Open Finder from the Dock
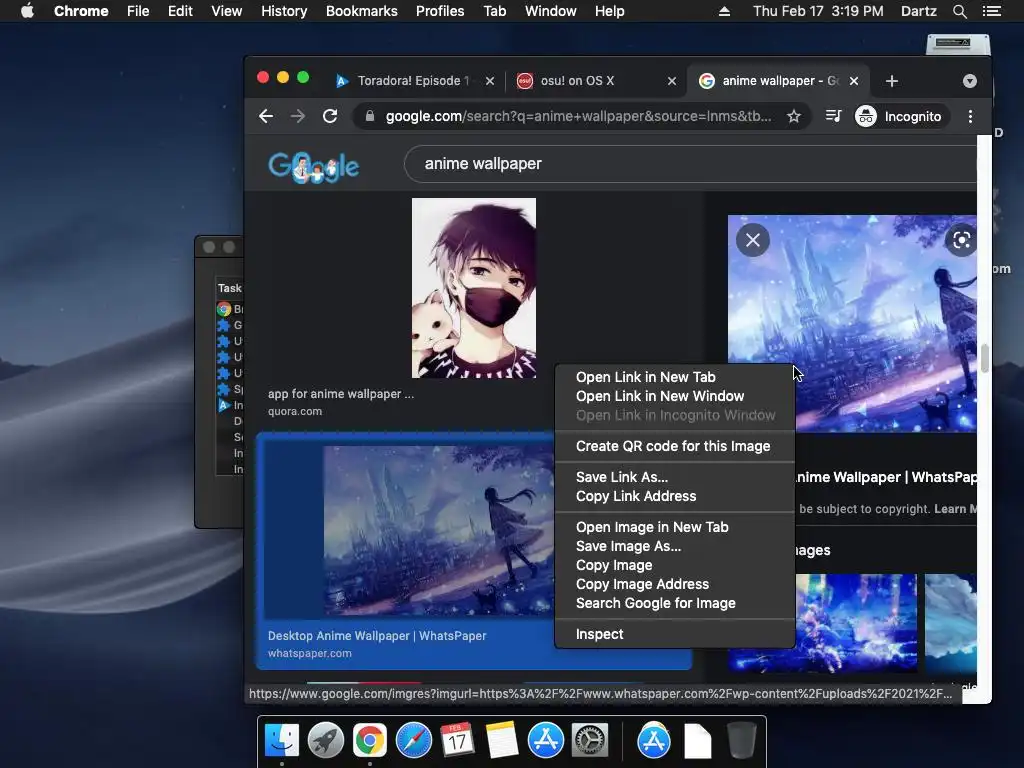Viewport: 1024px width, 768px height. (281, 741)
